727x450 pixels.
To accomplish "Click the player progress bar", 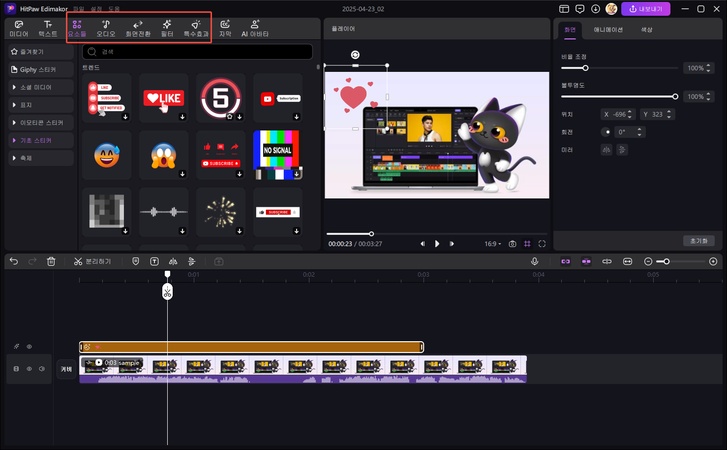I will [437, 234].
